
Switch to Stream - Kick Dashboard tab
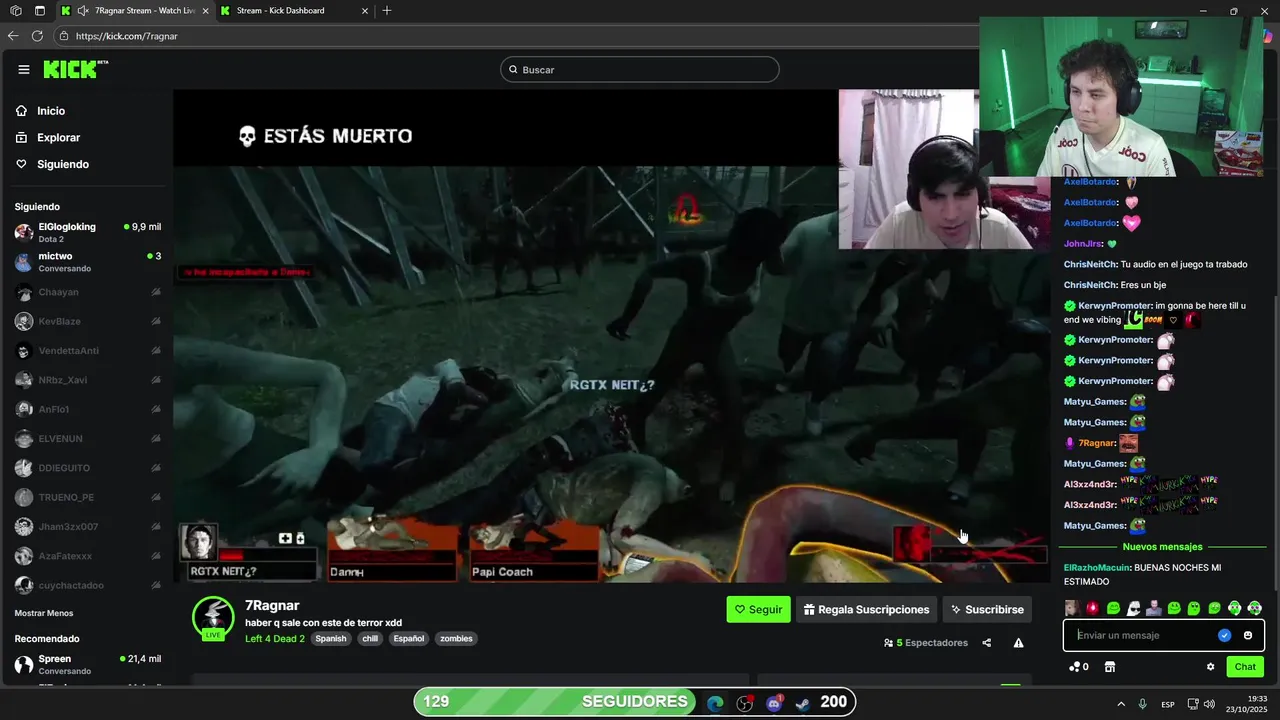(294, 11)
